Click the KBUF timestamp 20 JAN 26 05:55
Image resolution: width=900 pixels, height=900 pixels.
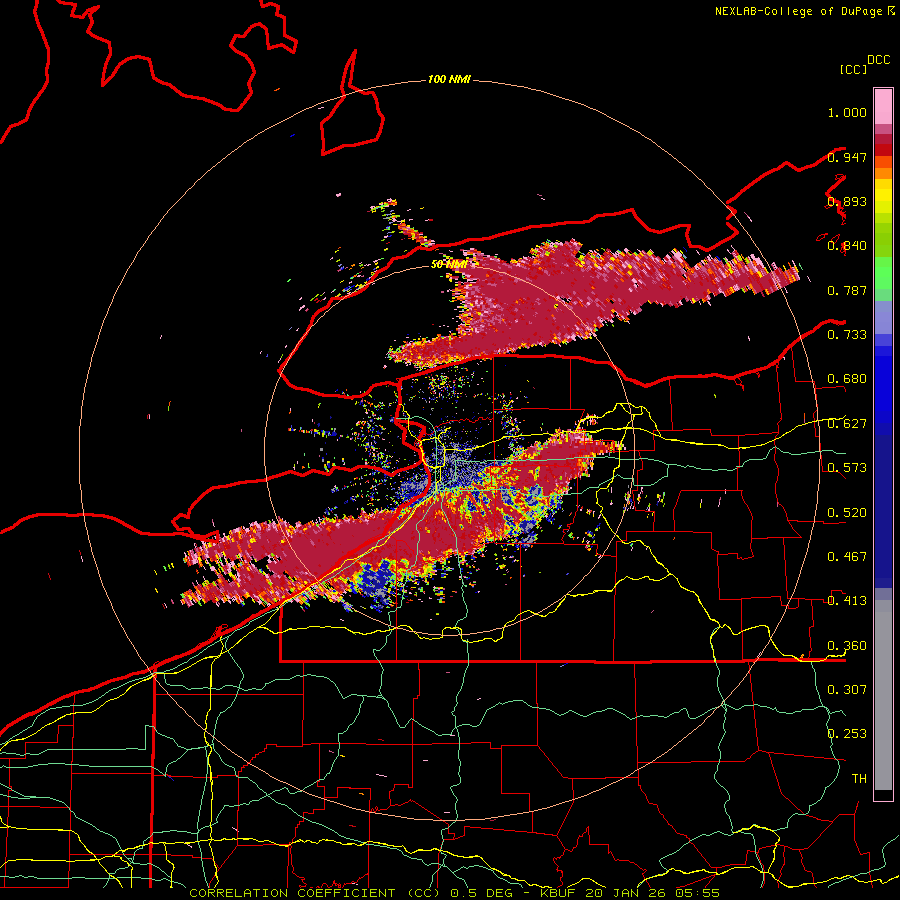(630, 893)
